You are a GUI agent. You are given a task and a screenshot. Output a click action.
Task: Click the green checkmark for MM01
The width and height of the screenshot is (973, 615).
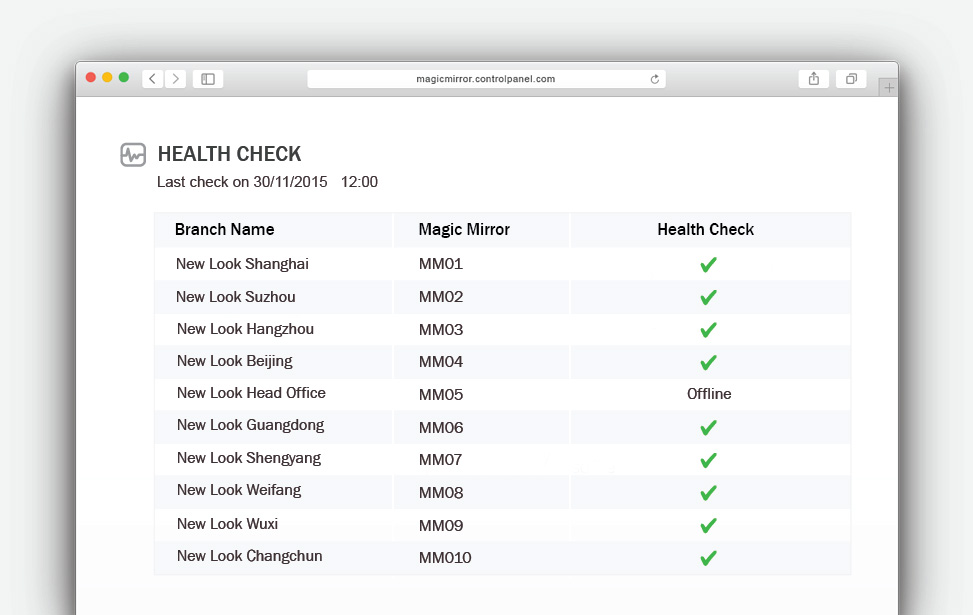[709, 264]
